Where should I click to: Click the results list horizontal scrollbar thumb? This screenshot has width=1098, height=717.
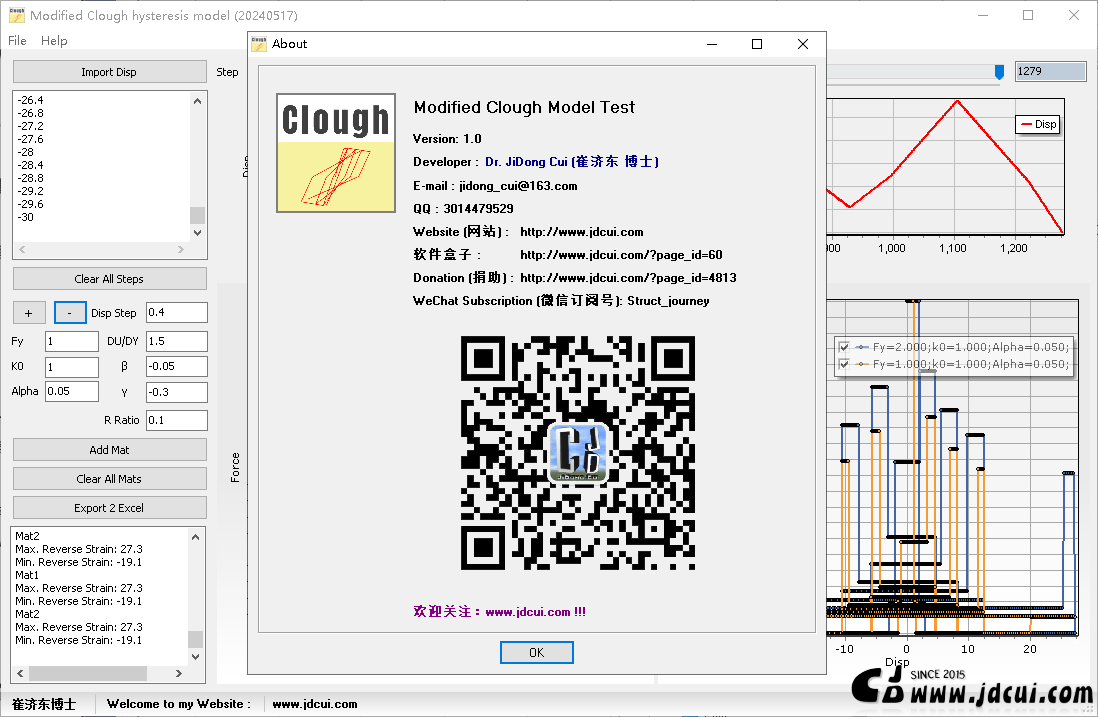click(x=88, y=674)
